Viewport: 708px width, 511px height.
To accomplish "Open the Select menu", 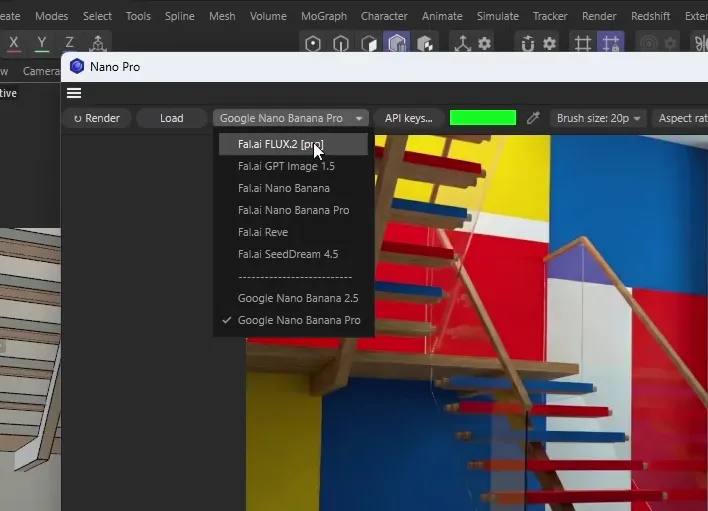I will [x=97, y=16].
